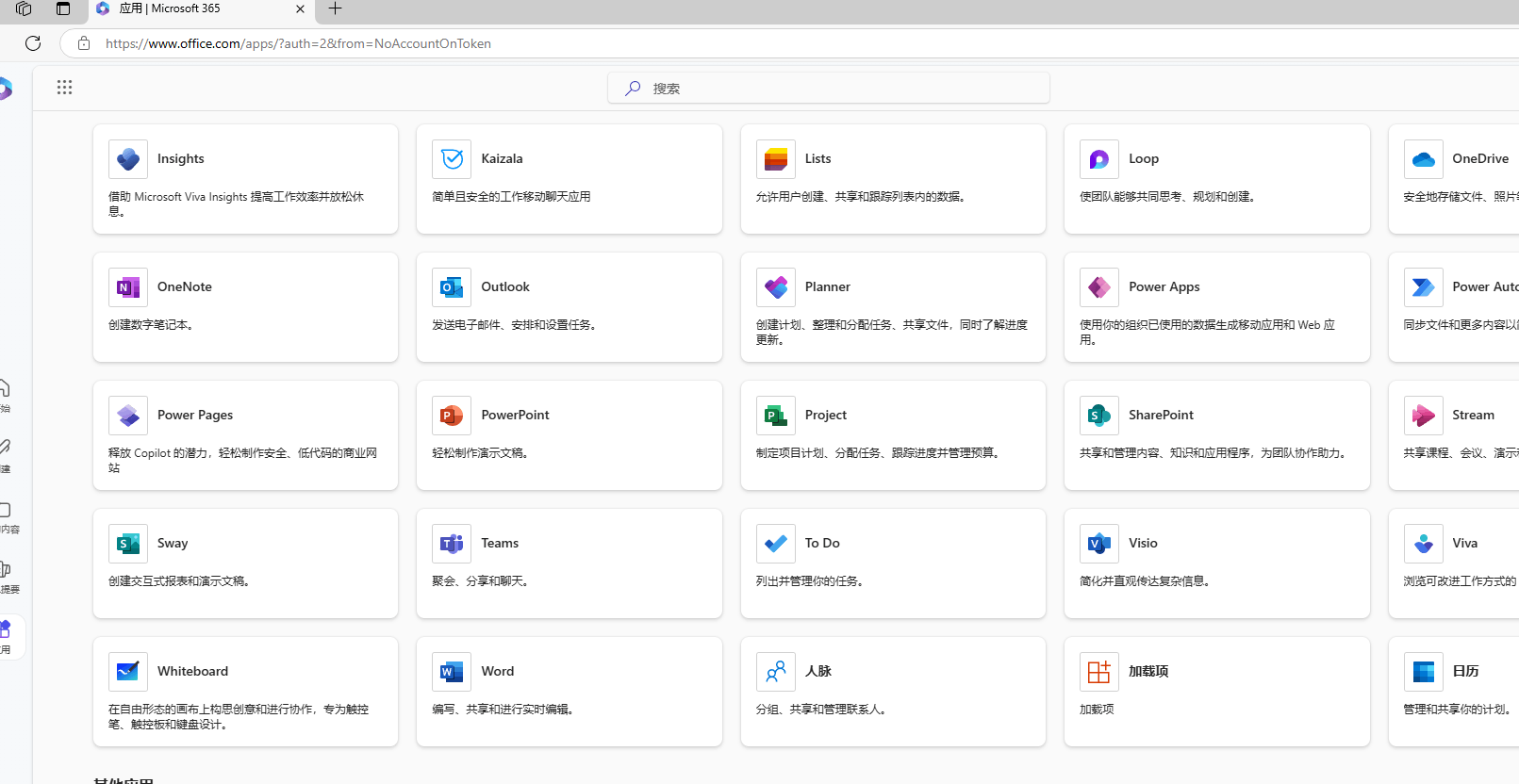
Task: Click the search magnifier icon
Action: tap(633, 88)
